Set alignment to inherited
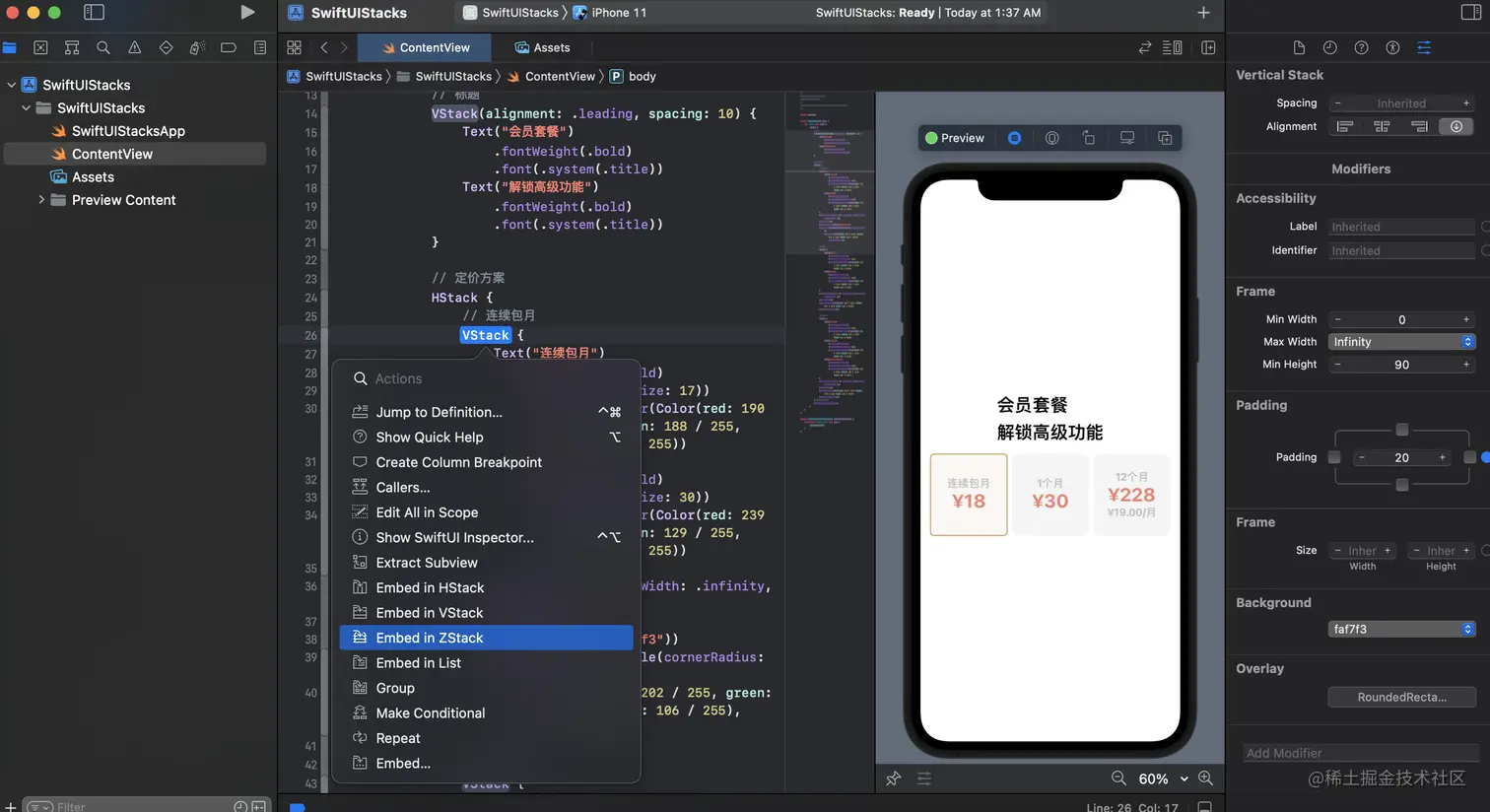The image size is (1490, 812). (x=1456, y=126)
